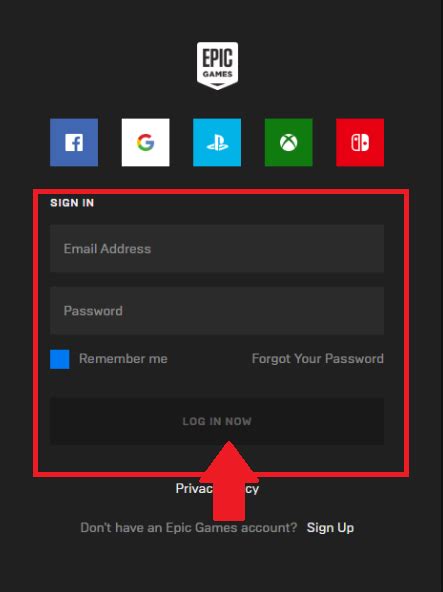This screenshot has height=592, width=443.
Task: Sign in with the Facebook icon
Action: [74, 142]
